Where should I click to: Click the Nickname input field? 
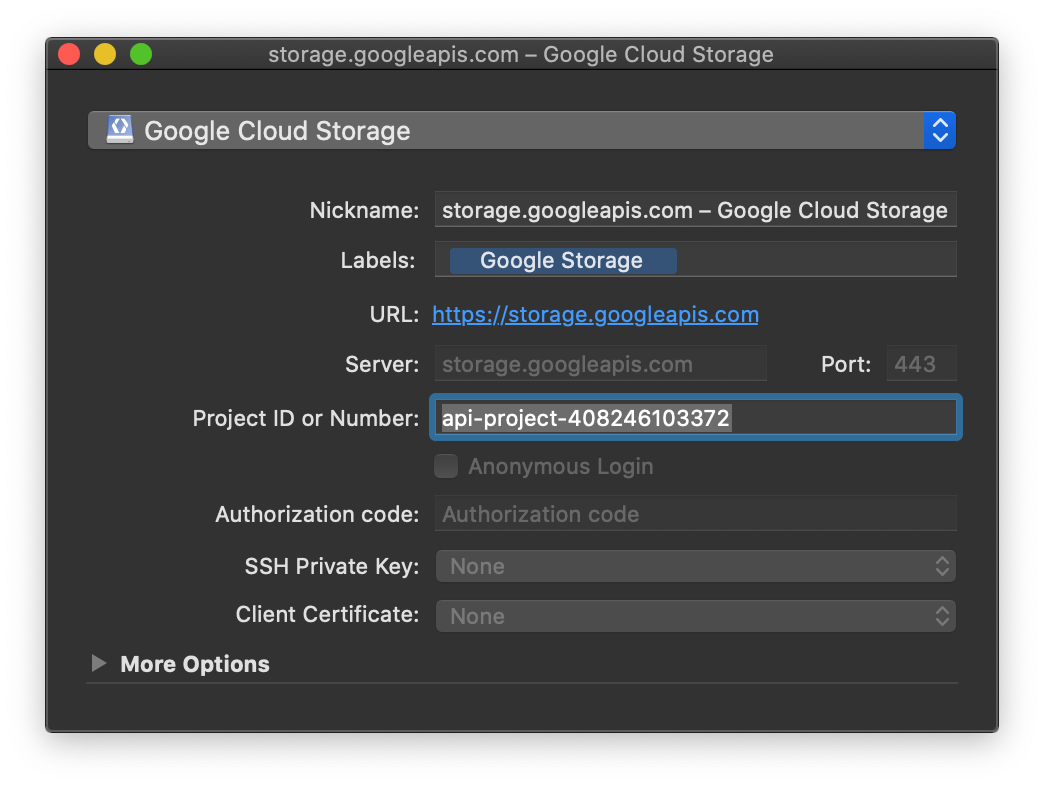tap(694, 209)
